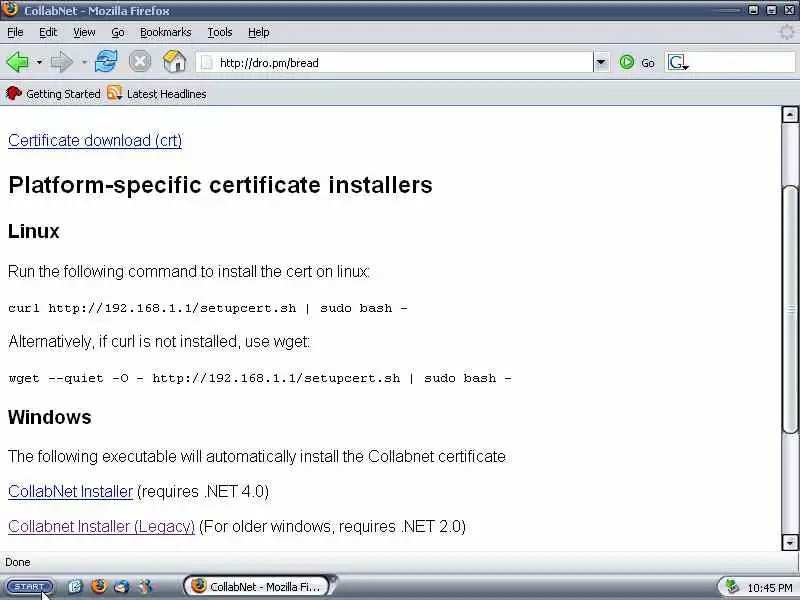The image size is (800, 600).
Task: Go to the Home page icon
Action: 174,61
